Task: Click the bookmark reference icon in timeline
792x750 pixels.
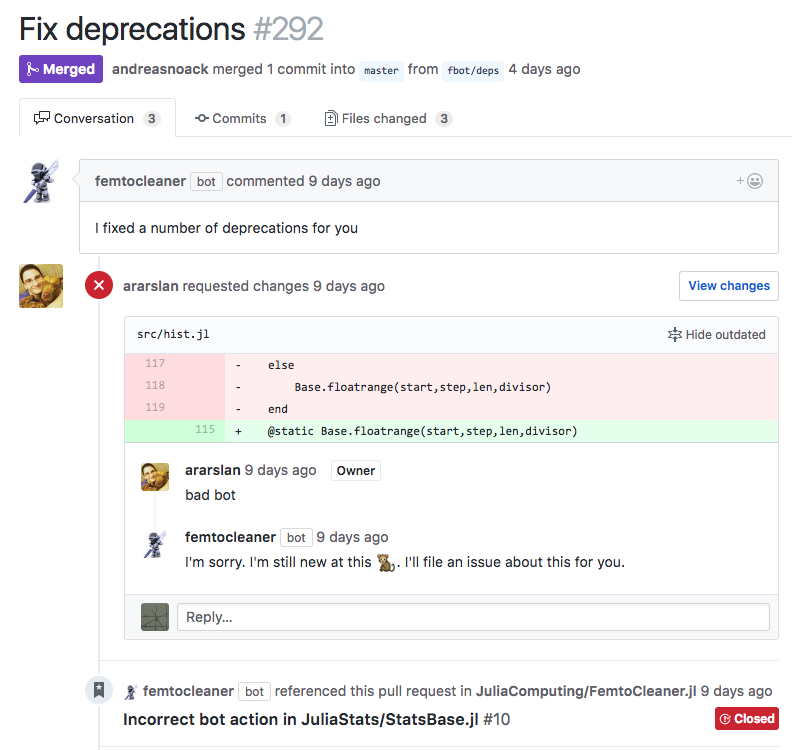Action: pos(99,690)
